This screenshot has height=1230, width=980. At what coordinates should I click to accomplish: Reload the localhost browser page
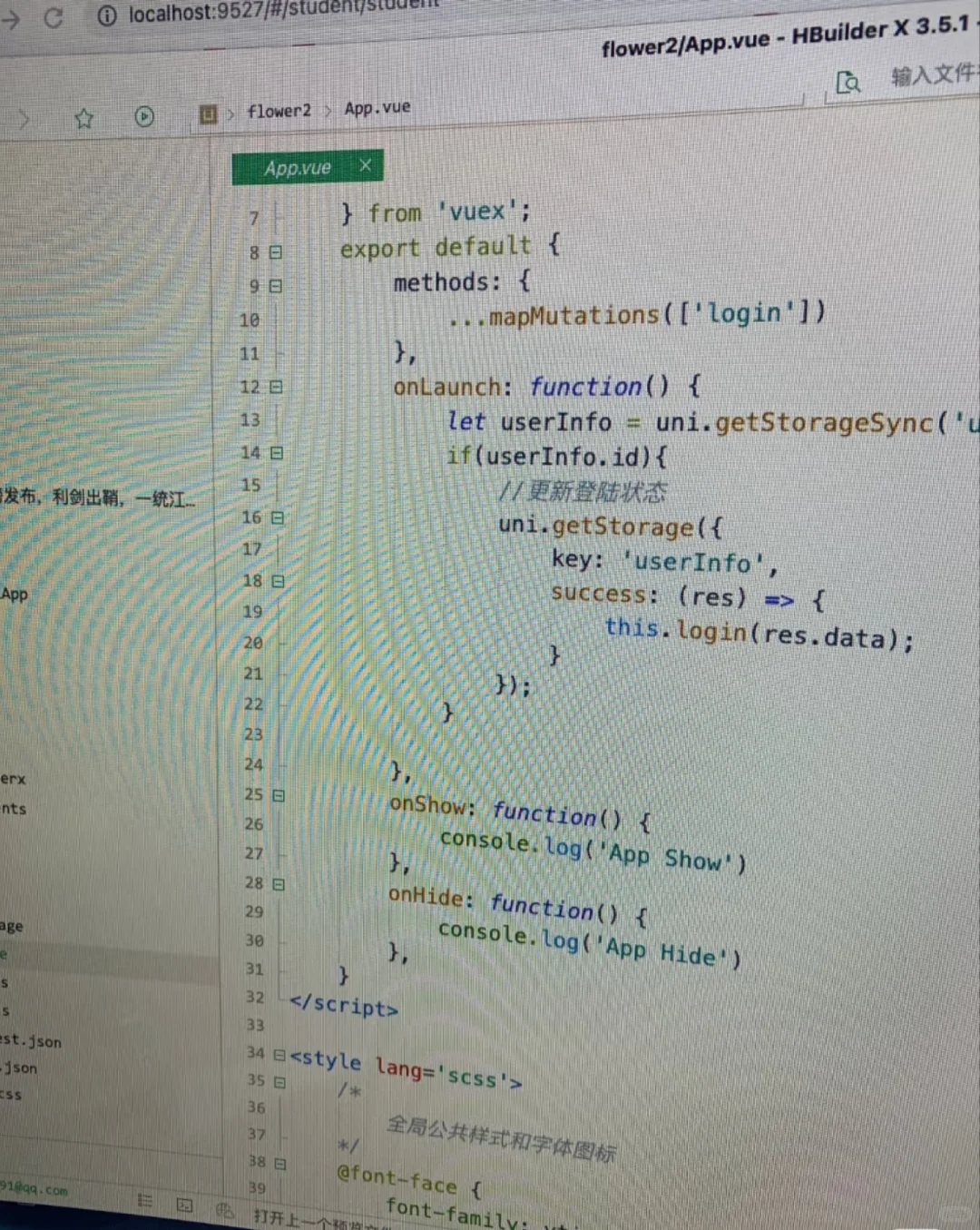pos(54,17)
